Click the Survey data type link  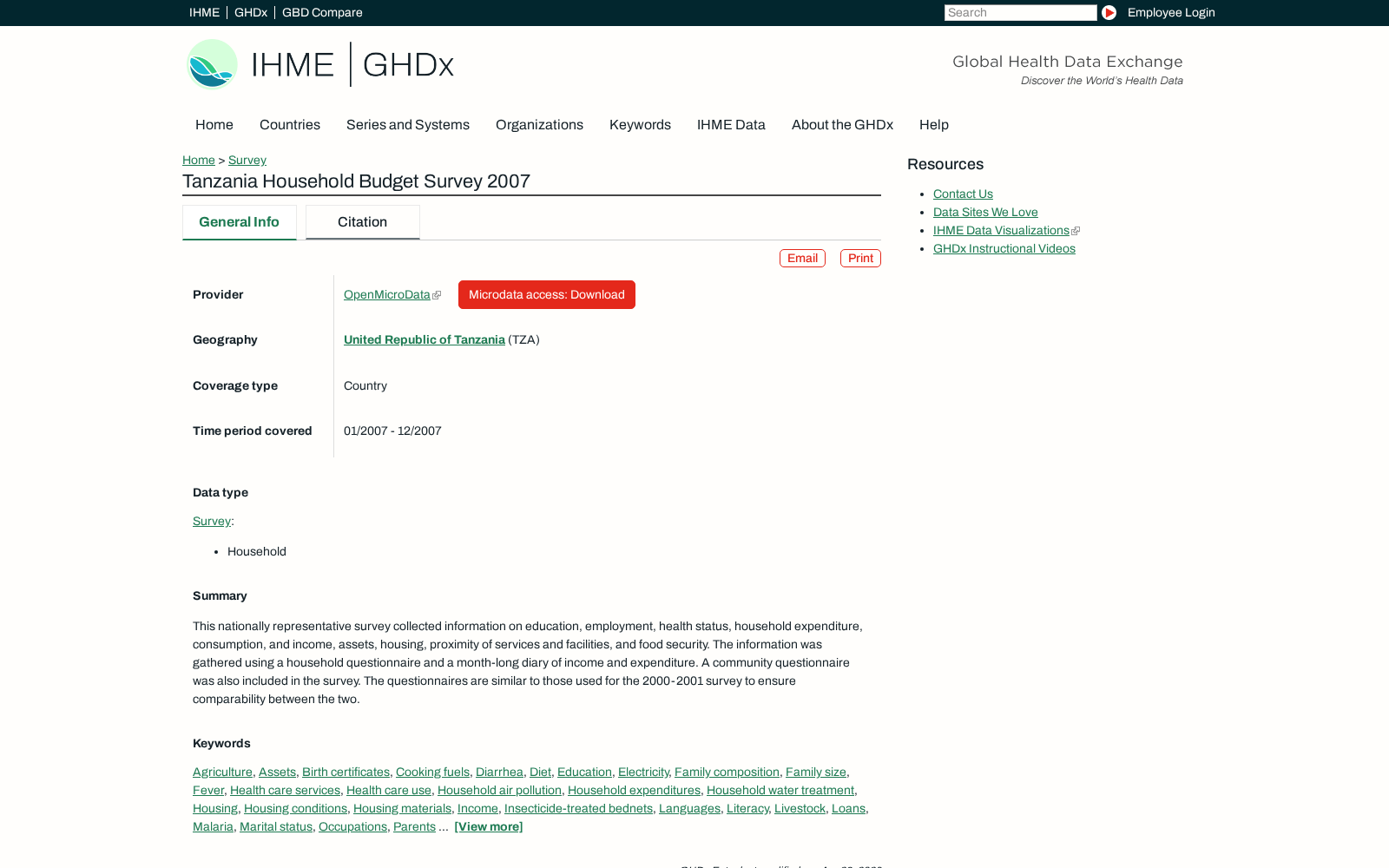coord(212,521)
